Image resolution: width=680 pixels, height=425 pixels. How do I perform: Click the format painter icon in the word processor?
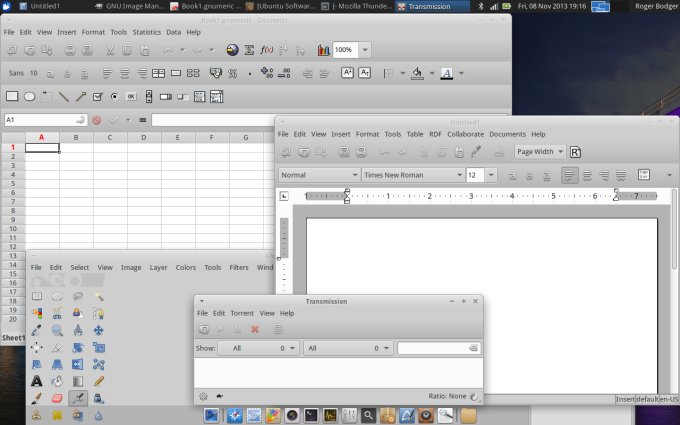coord(477,152)
